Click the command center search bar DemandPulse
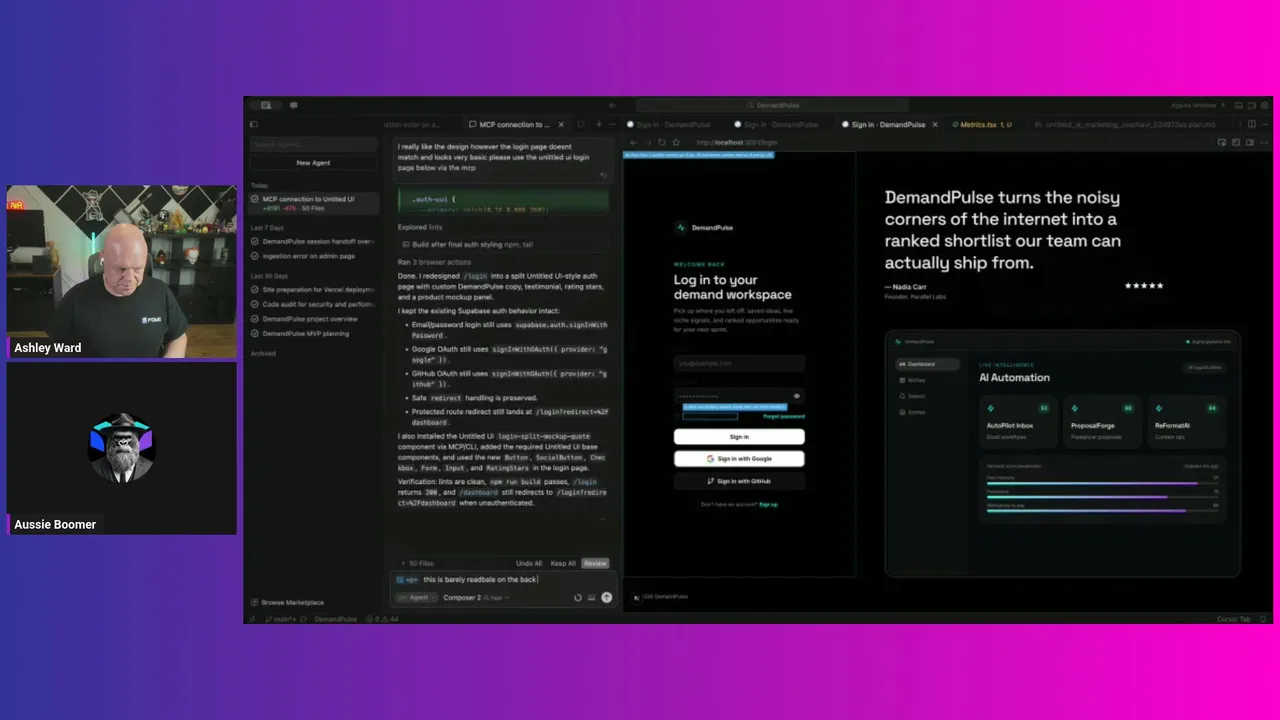This screenshot has height=720, width=1280. [x=772, y=105]
